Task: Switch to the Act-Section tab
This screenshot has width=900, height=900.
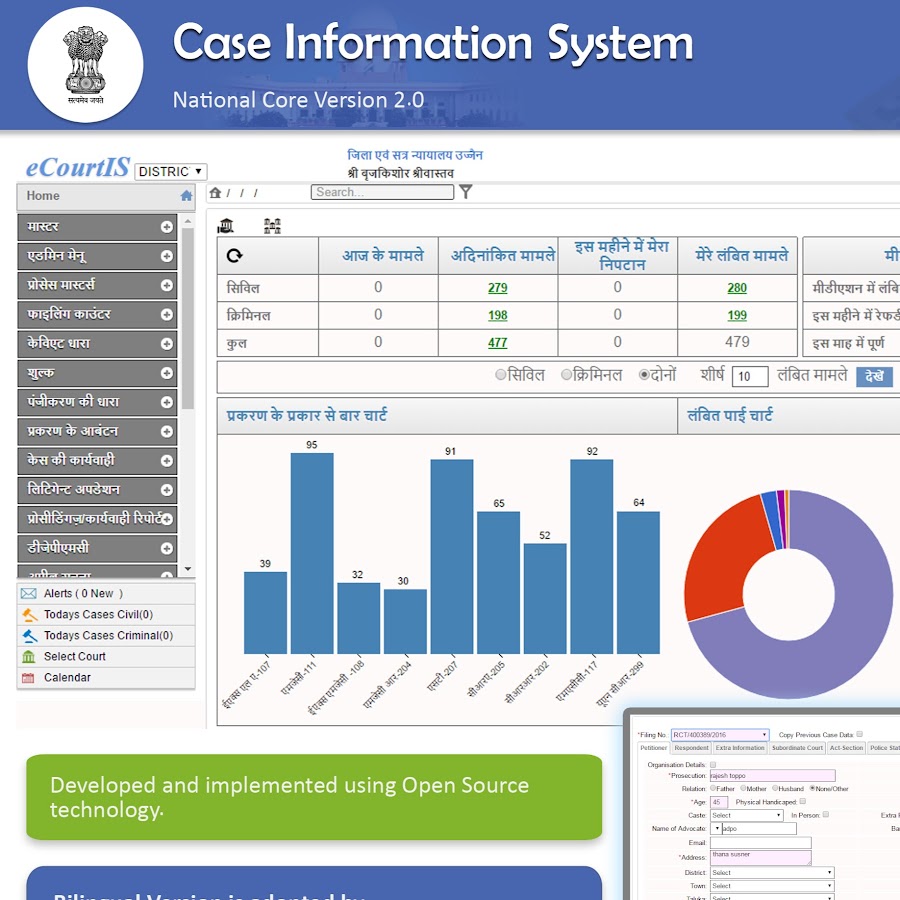Action: 846,748
